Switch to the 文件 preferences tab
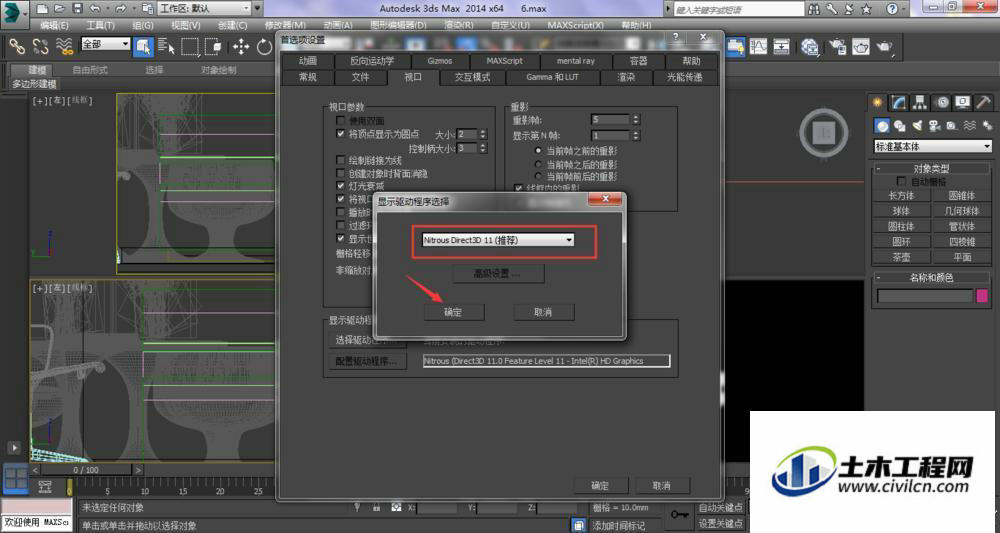Screen dimensions: 1000x533 [x=360, y=77]
